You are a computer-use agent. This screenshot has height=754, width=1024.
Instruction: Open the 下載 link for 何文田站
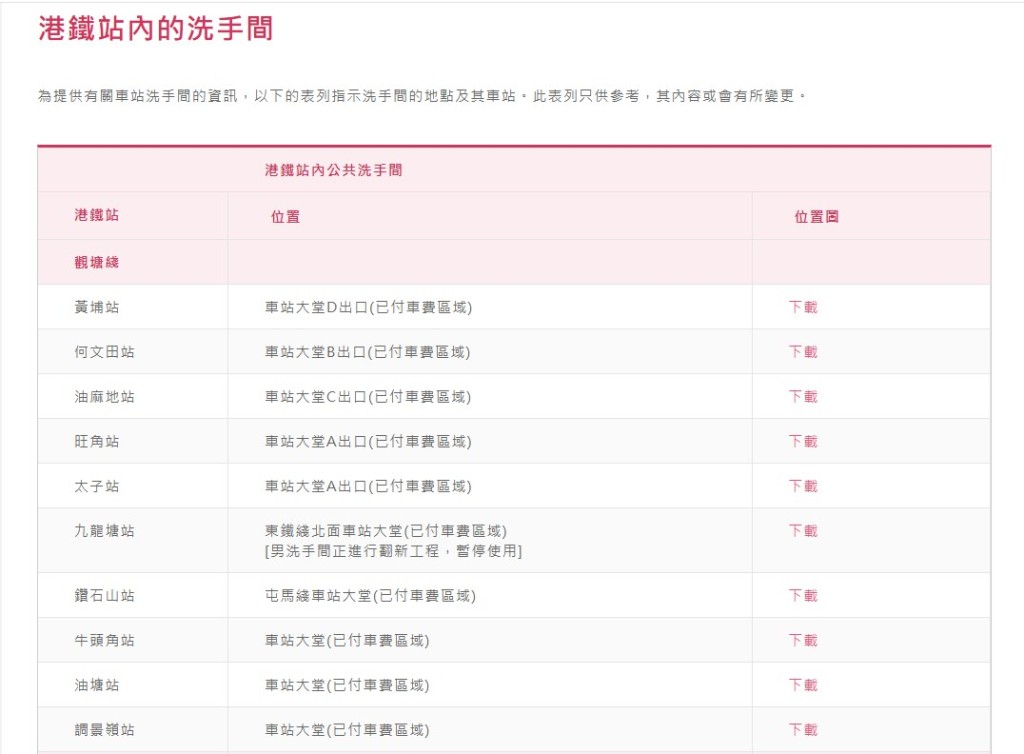803,352
